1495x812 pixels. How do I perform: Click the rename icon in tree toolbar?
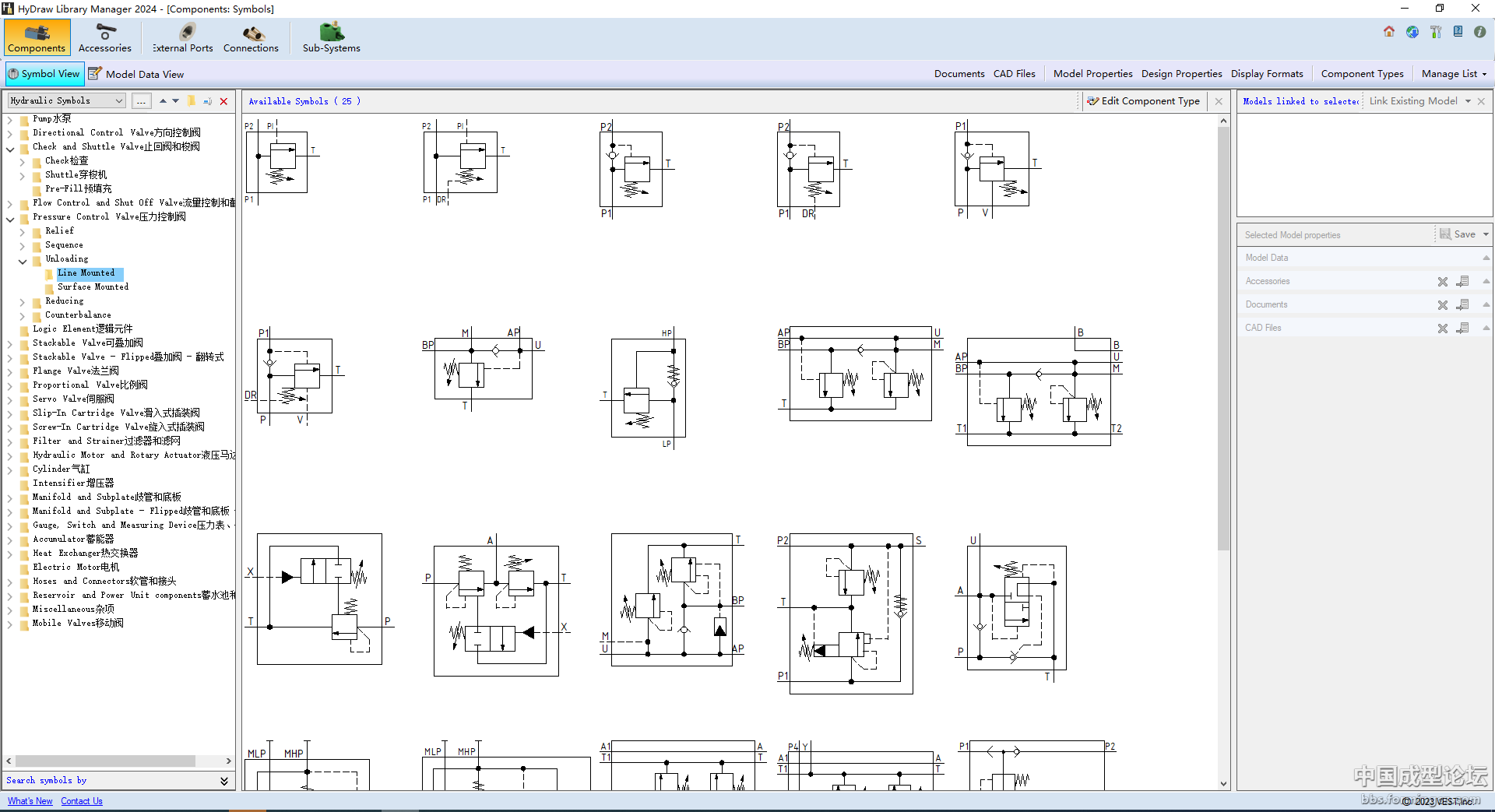click(208, 101)
